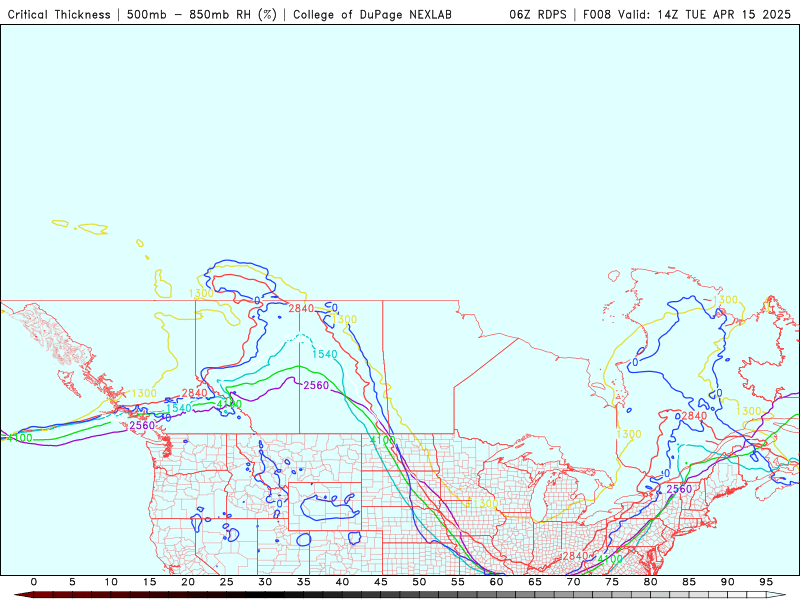Viewport: 800px width, 600px height.
Task: Click the 'Critical Thickness' title text
Action: pyautogui.click(x=59, y=15)
